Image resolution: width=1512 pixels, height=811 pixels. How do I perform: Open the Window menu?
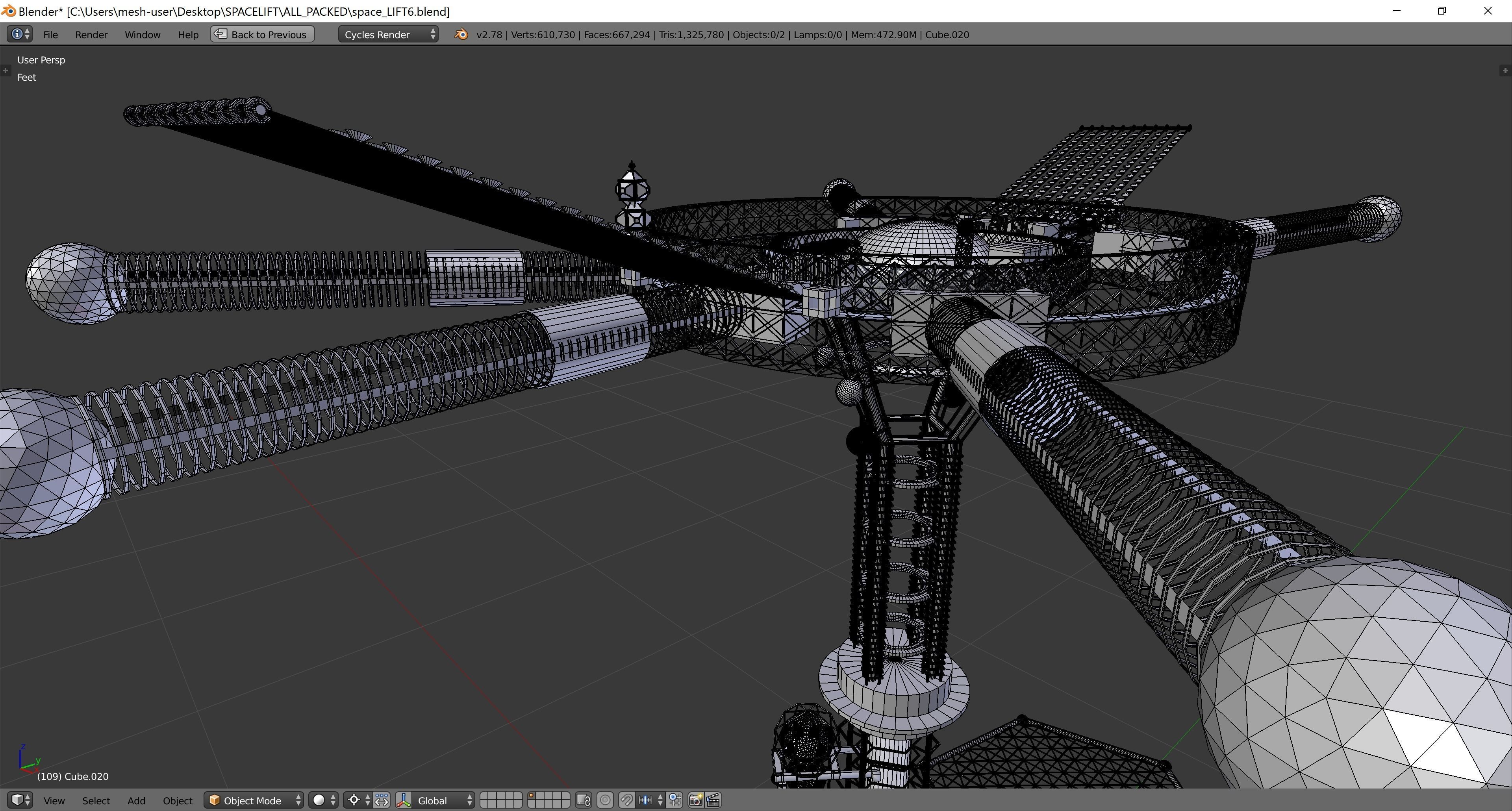tap(142, 35)
